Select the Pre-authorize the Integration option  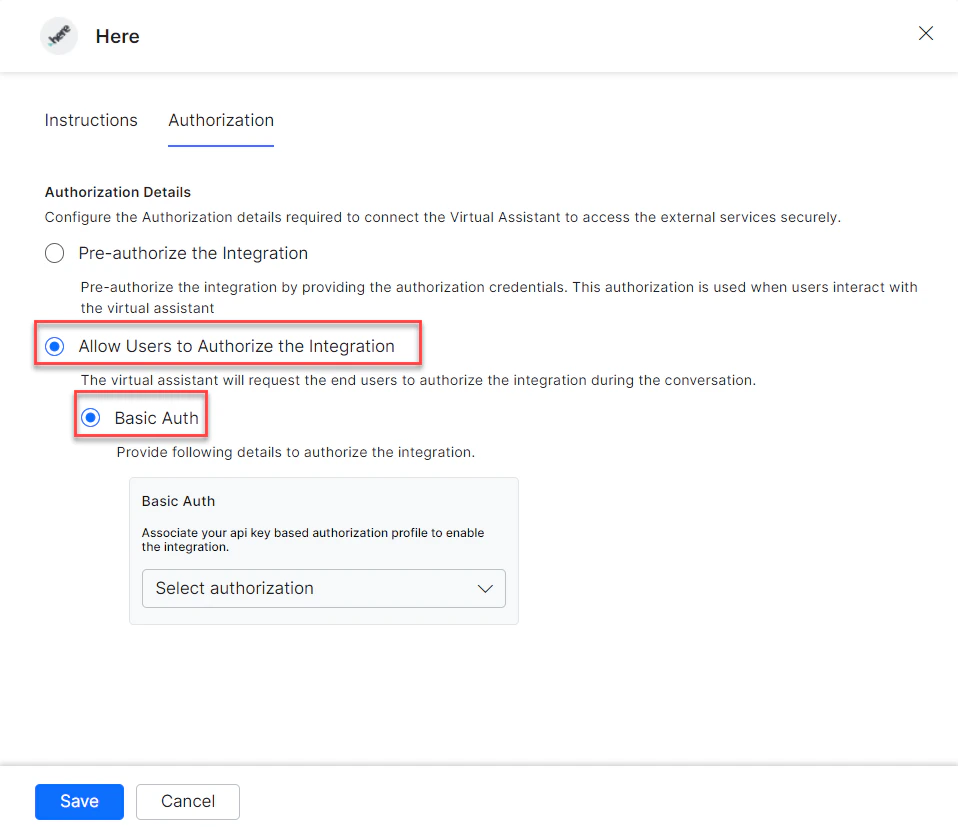[54, 253]
